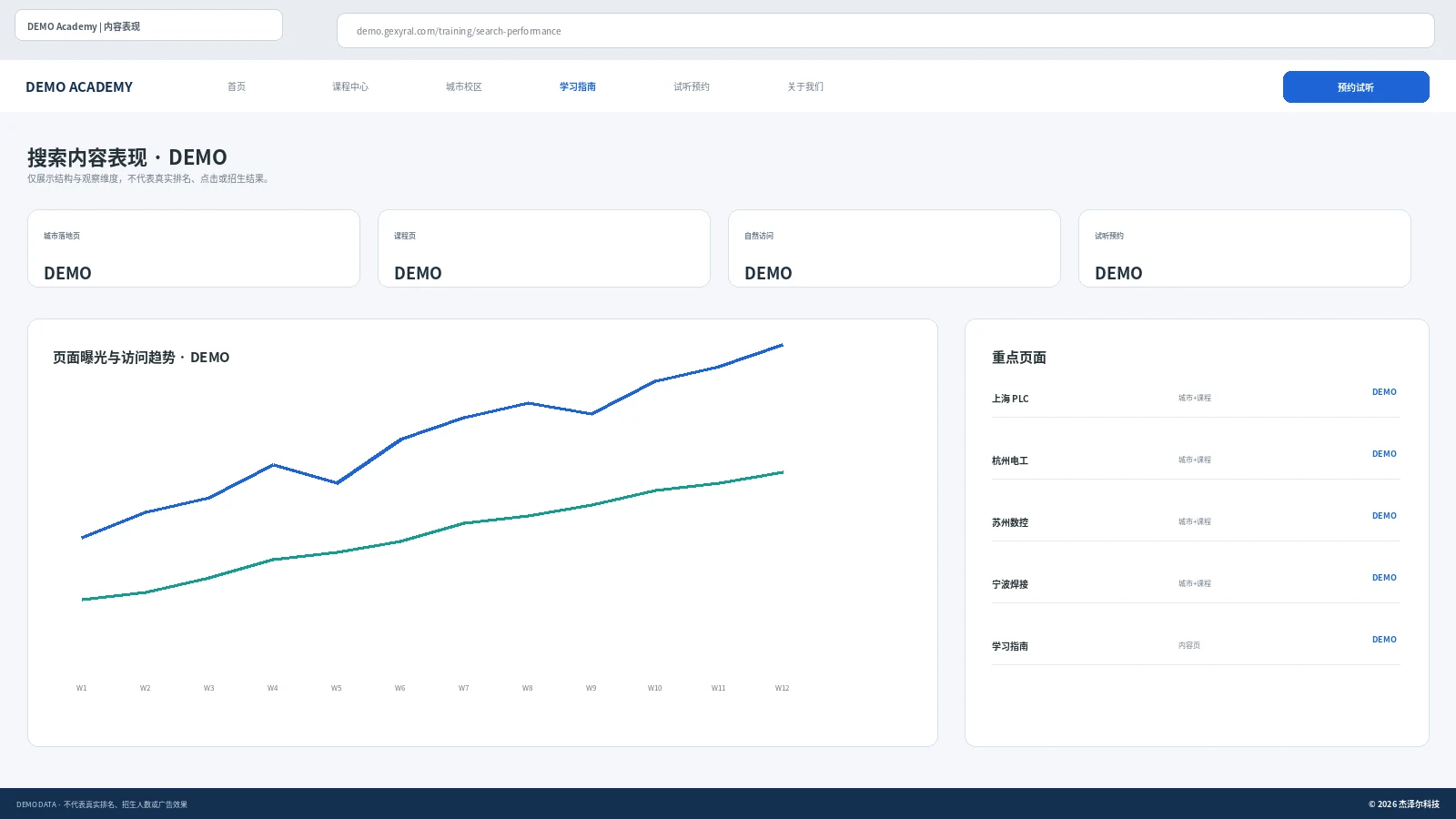The height and width of the screenshot is (819, 1456).
Task: Select the DEMO Academy browser tab
Action: click(x=148, y=25)
